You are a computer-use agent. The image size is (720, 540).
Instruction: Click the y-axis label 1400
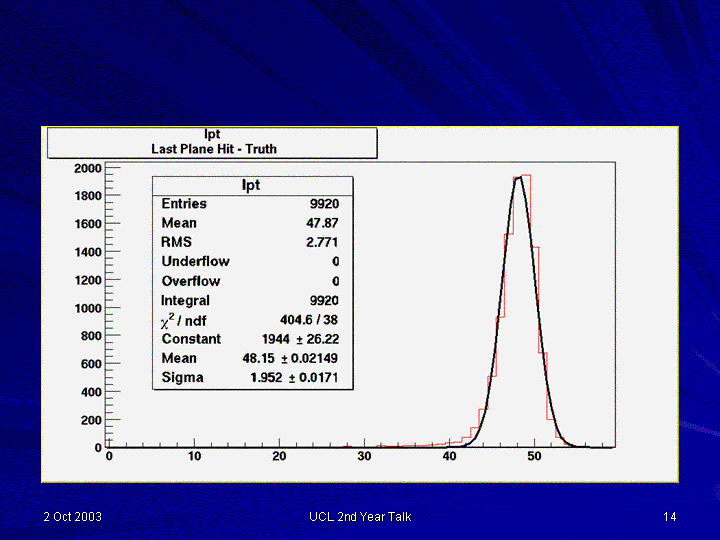point(88,252)
